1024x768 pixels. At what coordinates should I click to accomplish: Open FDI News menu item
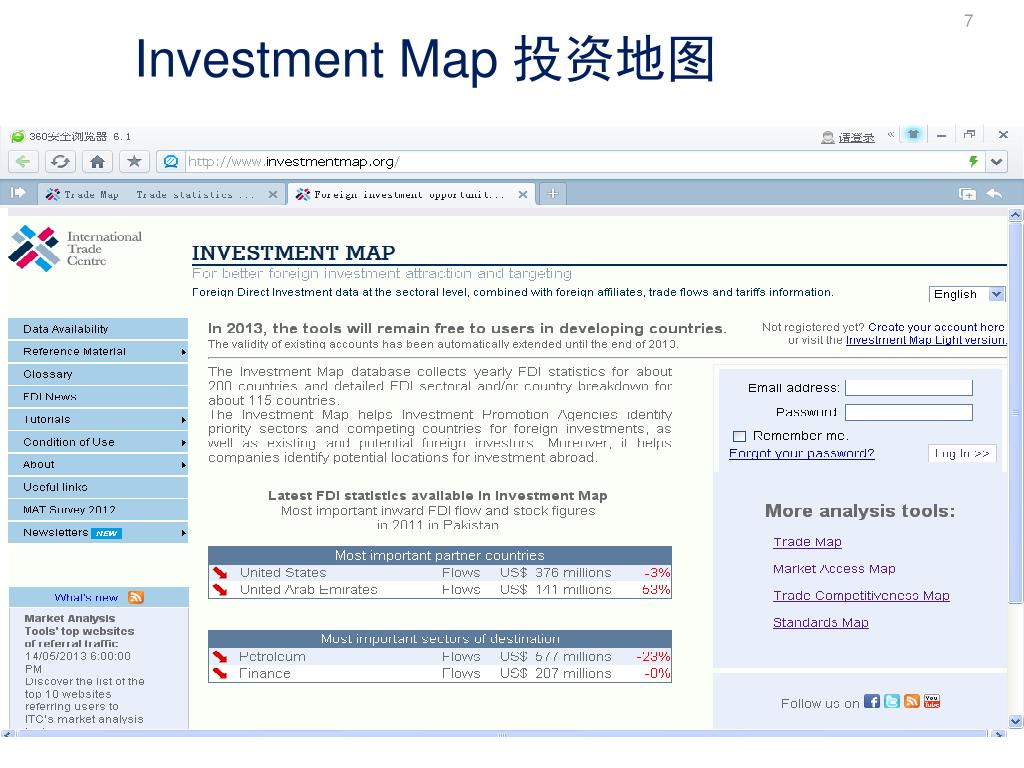tap(98, 396)
